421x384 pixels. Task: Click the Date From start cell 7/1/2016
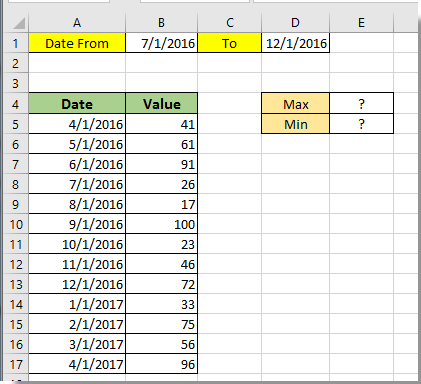pyautogui.click(x=161, y=43)
